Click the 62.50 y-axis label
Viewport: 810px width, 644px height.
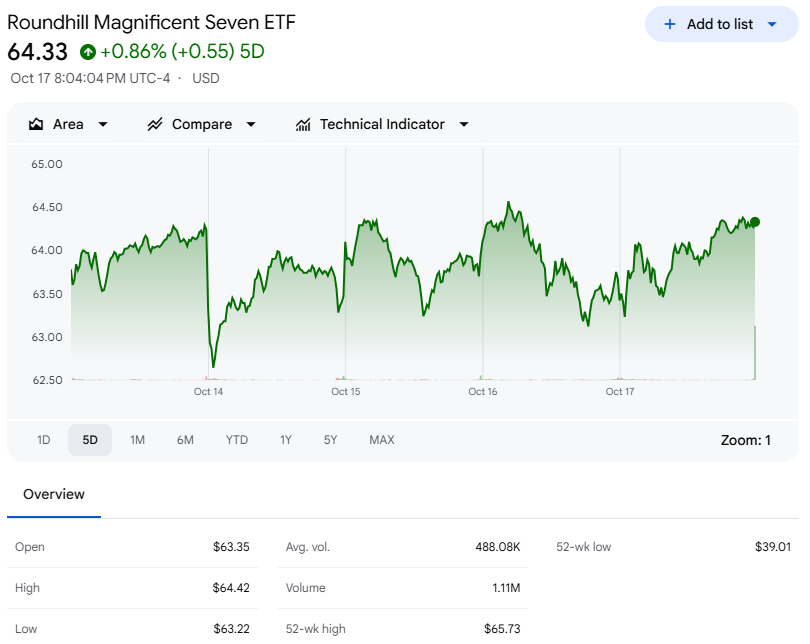47,380
